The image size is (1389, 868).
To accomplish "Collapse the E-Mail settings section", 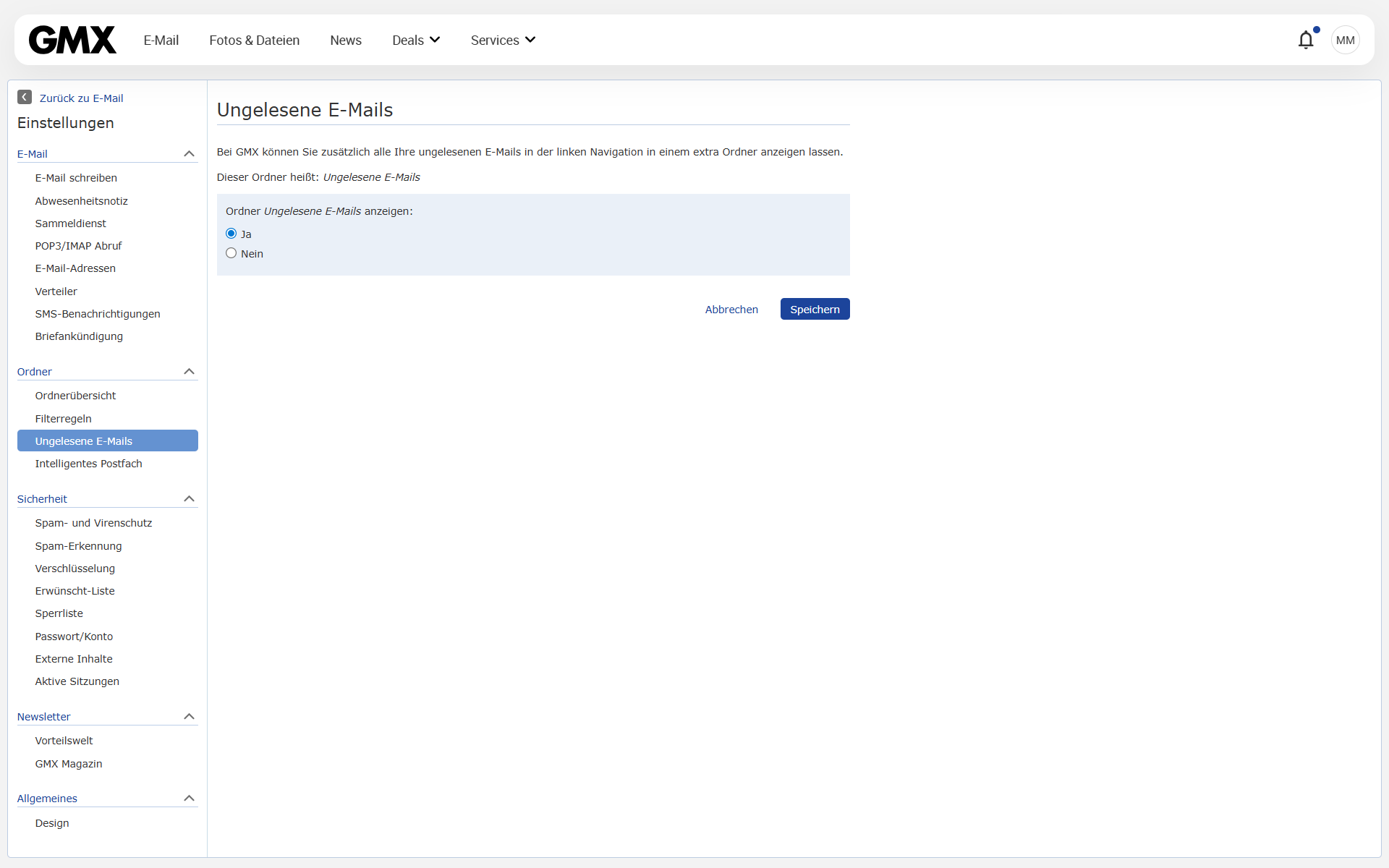I will [x=189, y=153].
